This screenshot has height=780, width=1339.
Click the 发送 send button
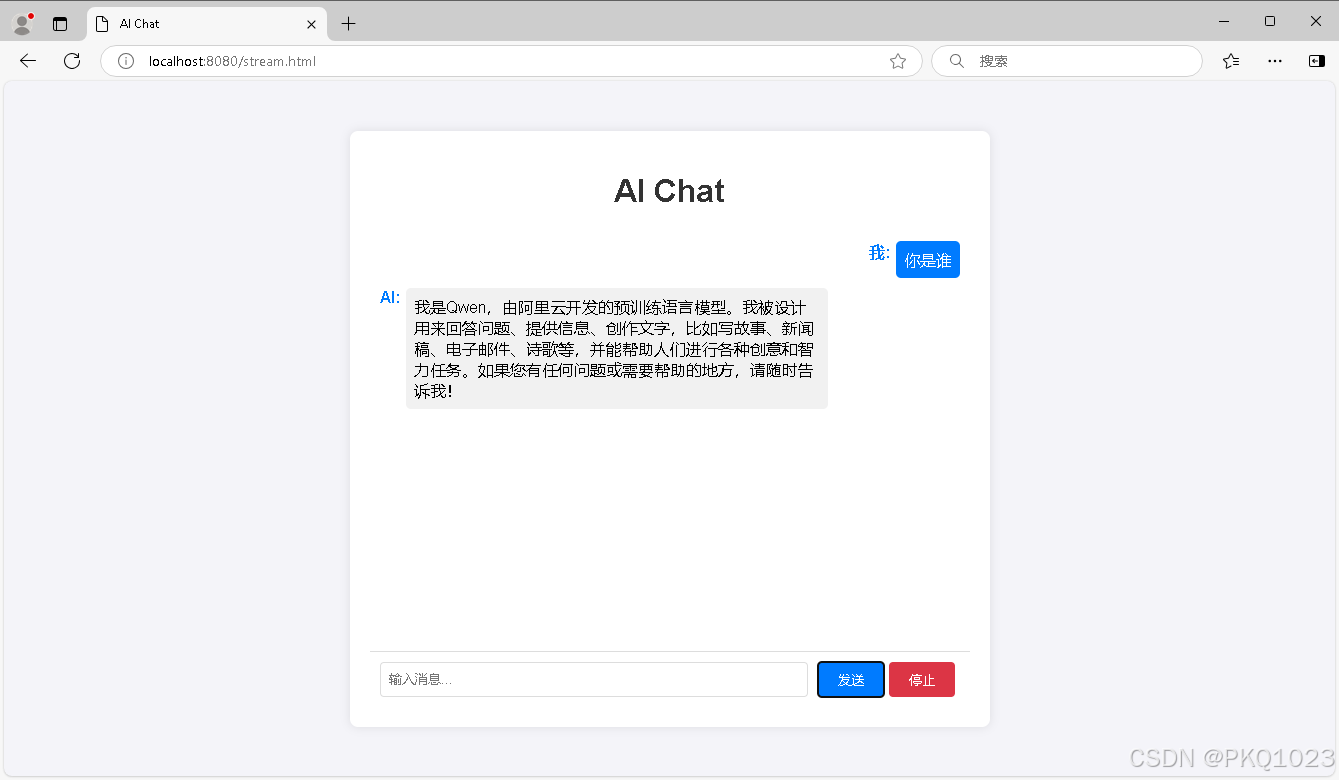click(850, 679)
